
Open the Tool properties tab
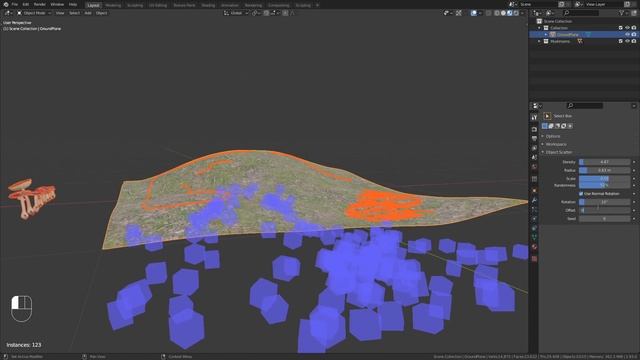tap(534, 118)
